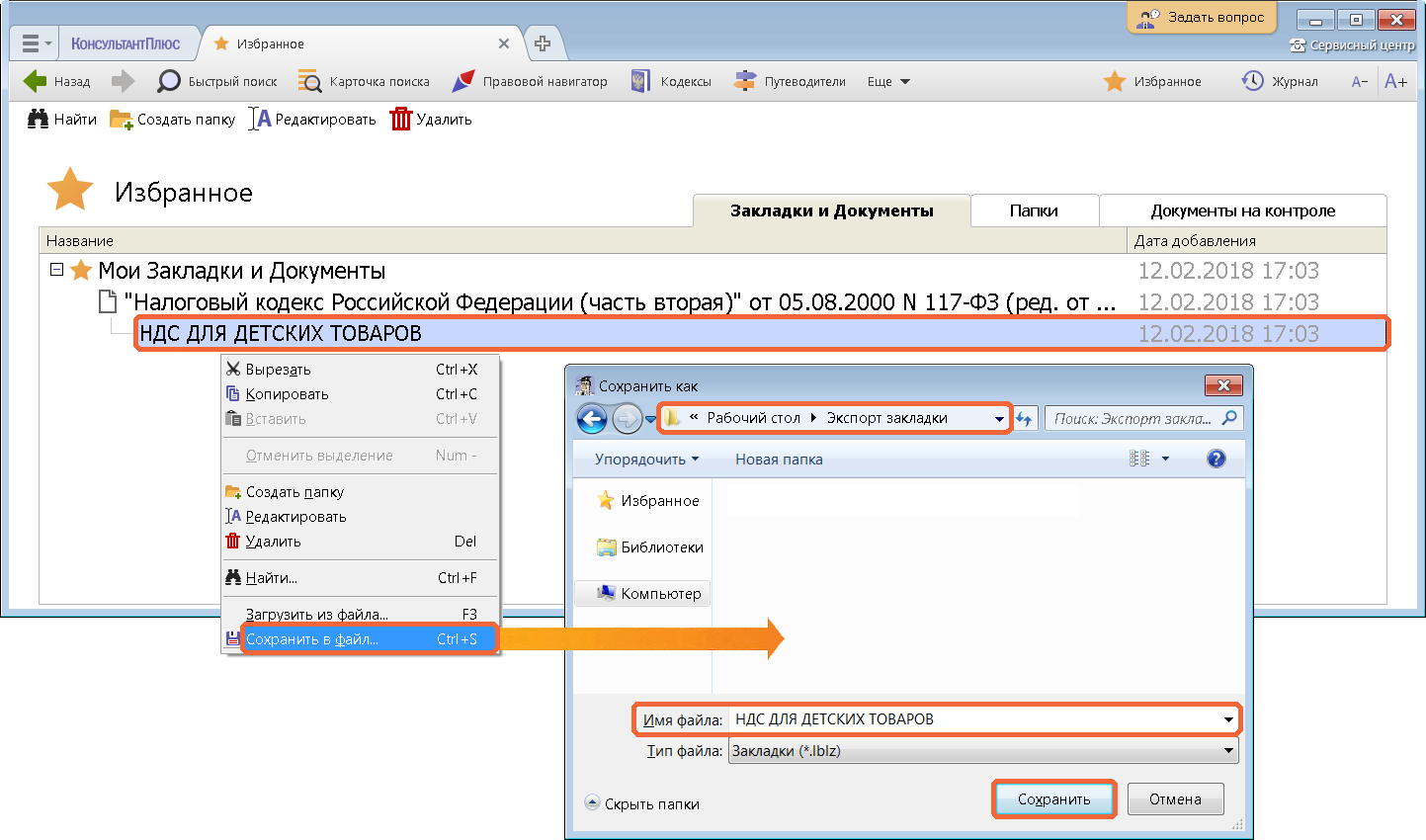Select Мои Закладки и Документы row
The height and width of the screenshot is (840, 1426).
coord(712,271)
